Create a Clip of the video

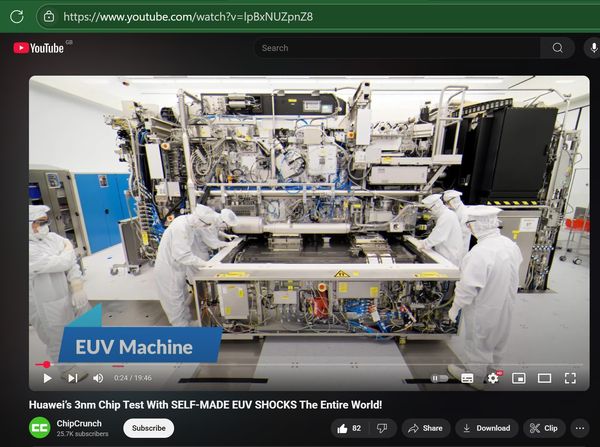click(x=544, y=428)
